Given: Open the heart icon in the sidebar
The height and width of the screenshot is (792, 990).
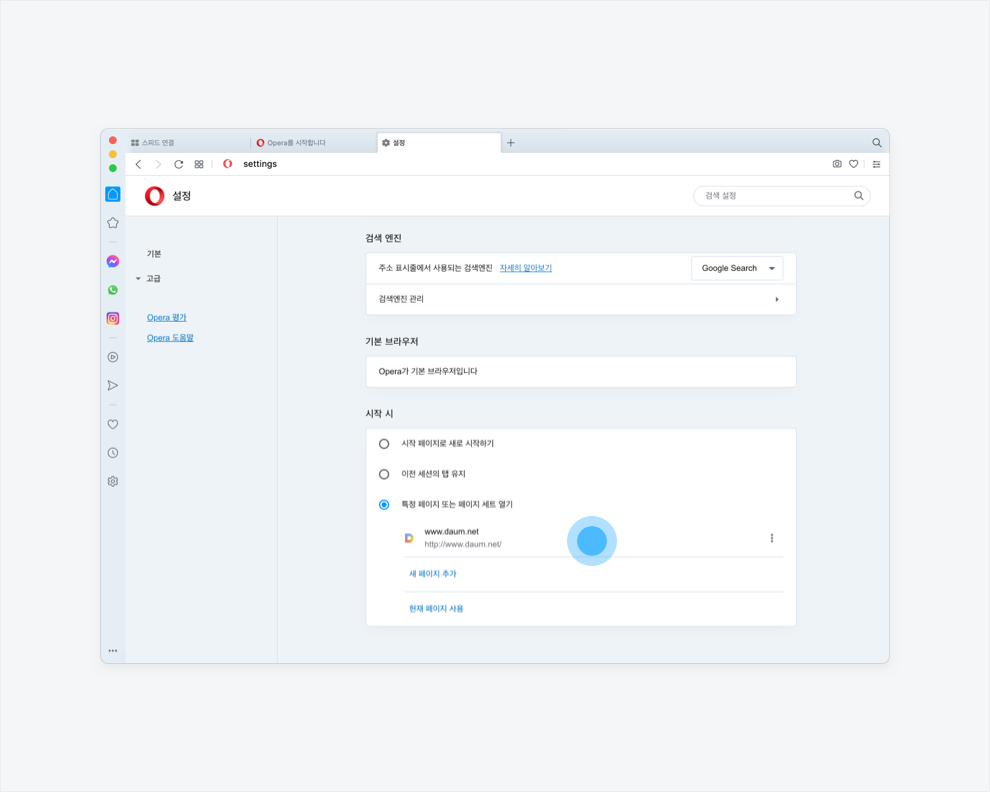Looking at the screenshot, I should 113,424.
